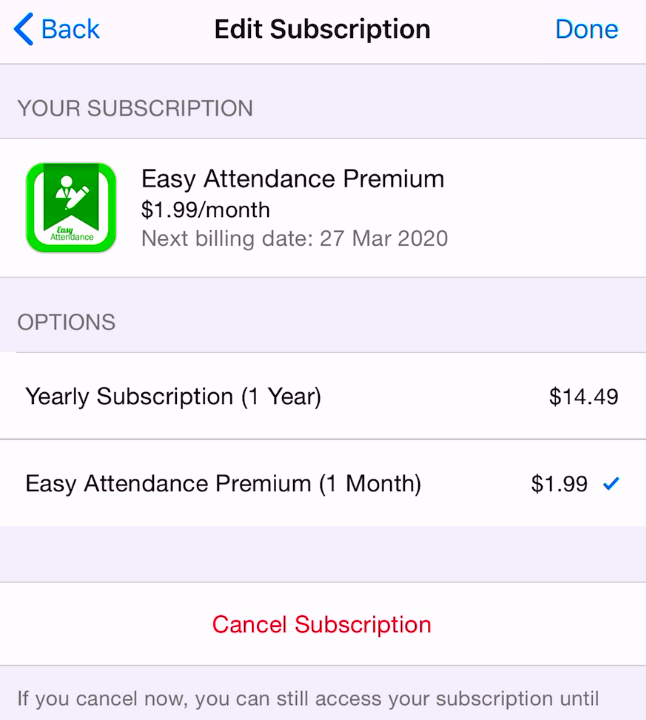The width and height of the screenshot is (646, 720).
Task: Tap the Back chevron arrow icon
Action: click(x=24, y=29)
